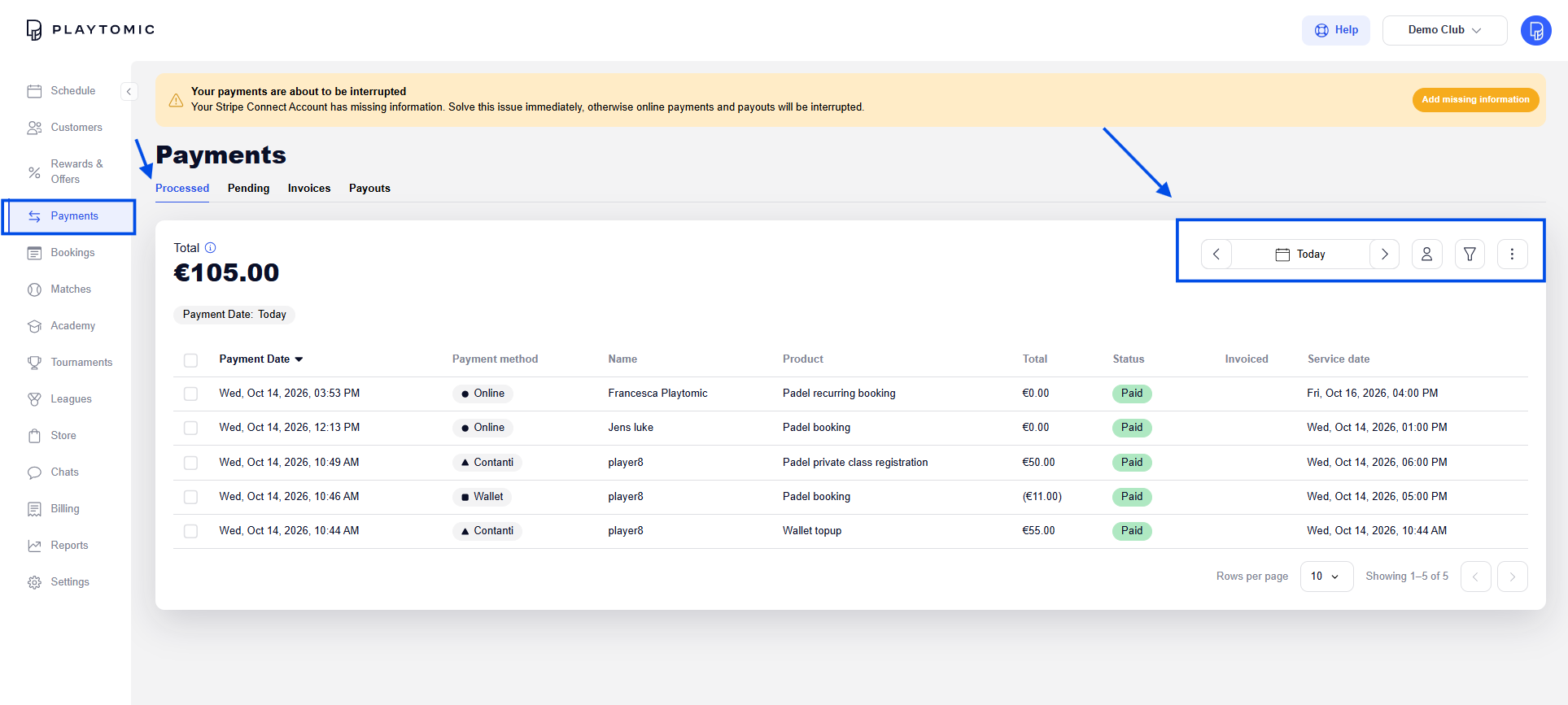Check the Francesca Playtomic payment row
This screenshot has width=1568, height=705.
coord(190,394)
